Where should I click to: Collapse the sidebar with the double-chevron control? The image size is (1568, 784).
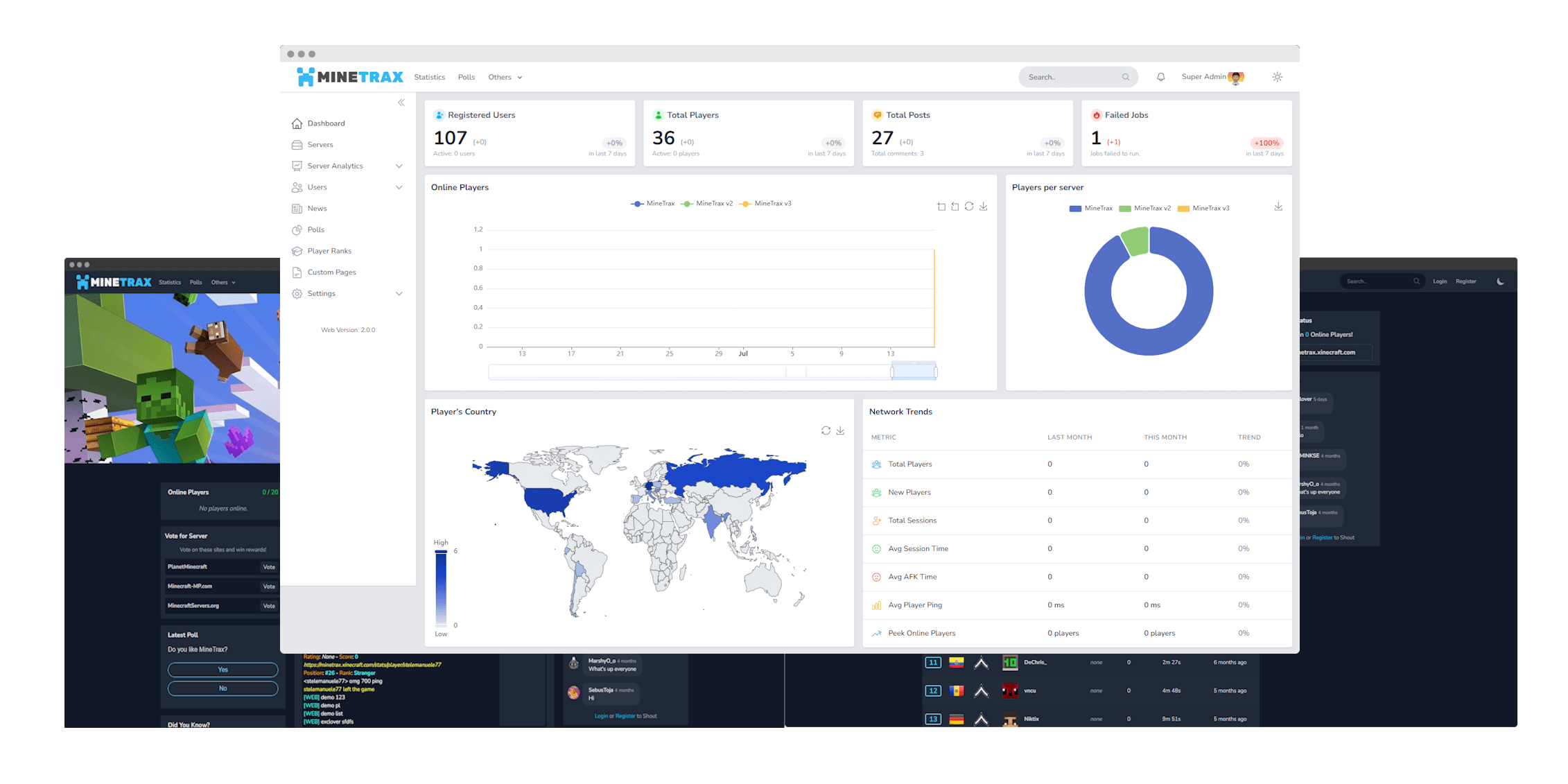pyautogui.click(x=401, y=102)
